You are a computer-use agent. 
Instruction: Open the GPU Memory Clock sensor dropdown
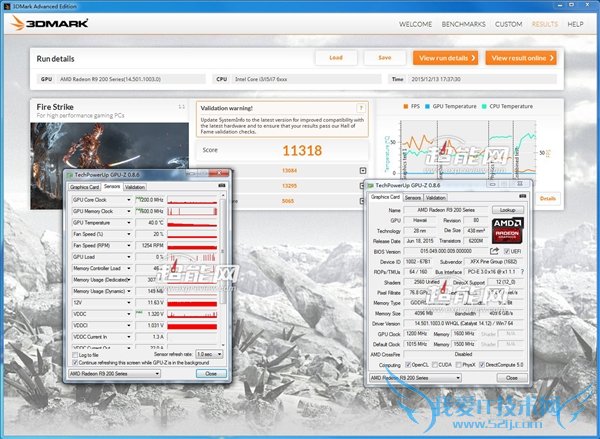tap(129, 211)
